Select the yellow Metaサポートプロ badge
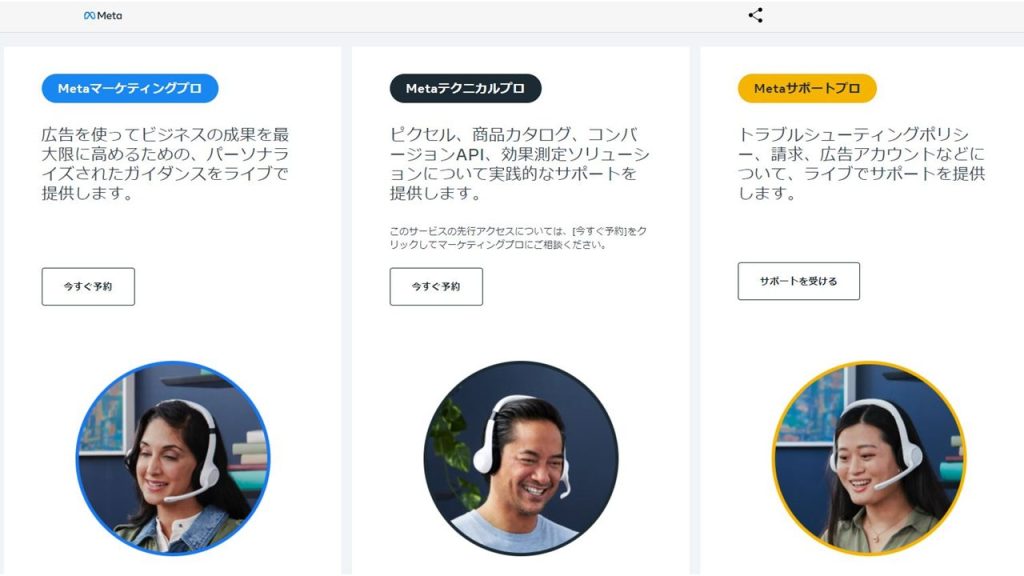 pos(807,88)
